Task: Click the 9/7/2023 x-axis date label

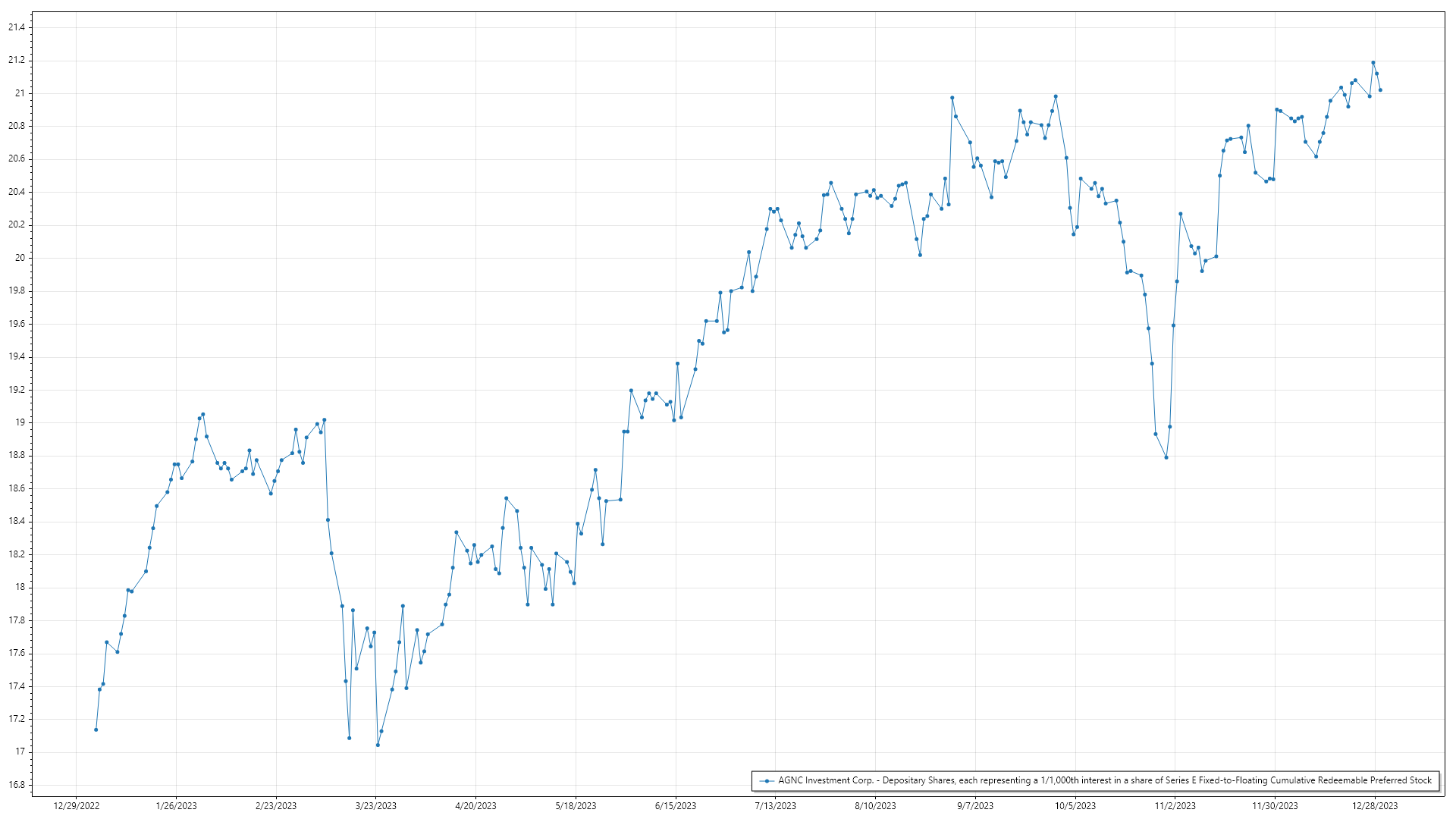Action: coord(974,806)
